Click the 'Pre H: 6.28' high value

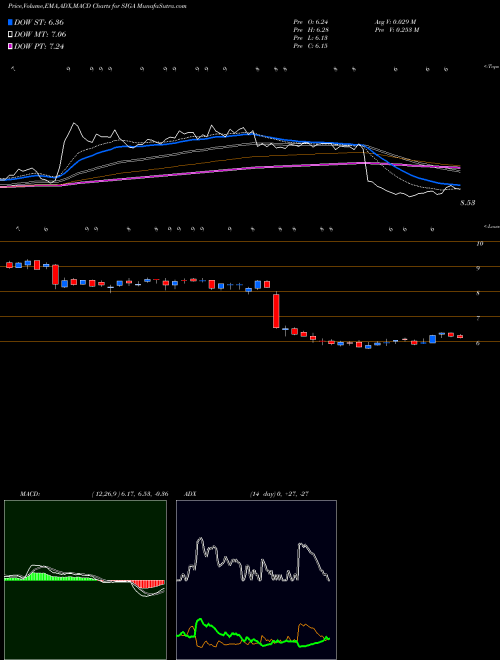click(311, 30)
